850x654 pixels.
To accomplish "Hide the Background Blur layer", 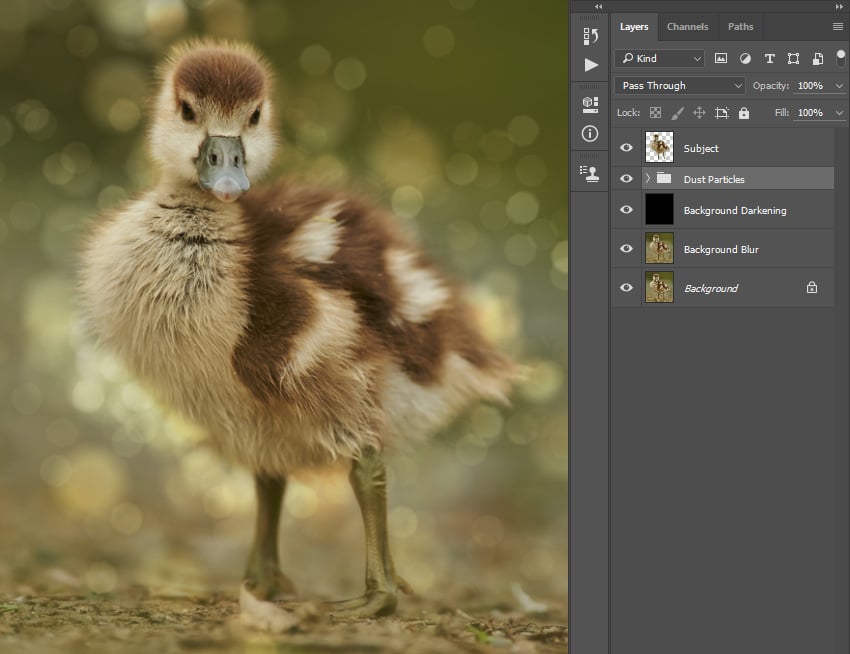I will coord(627,248).
